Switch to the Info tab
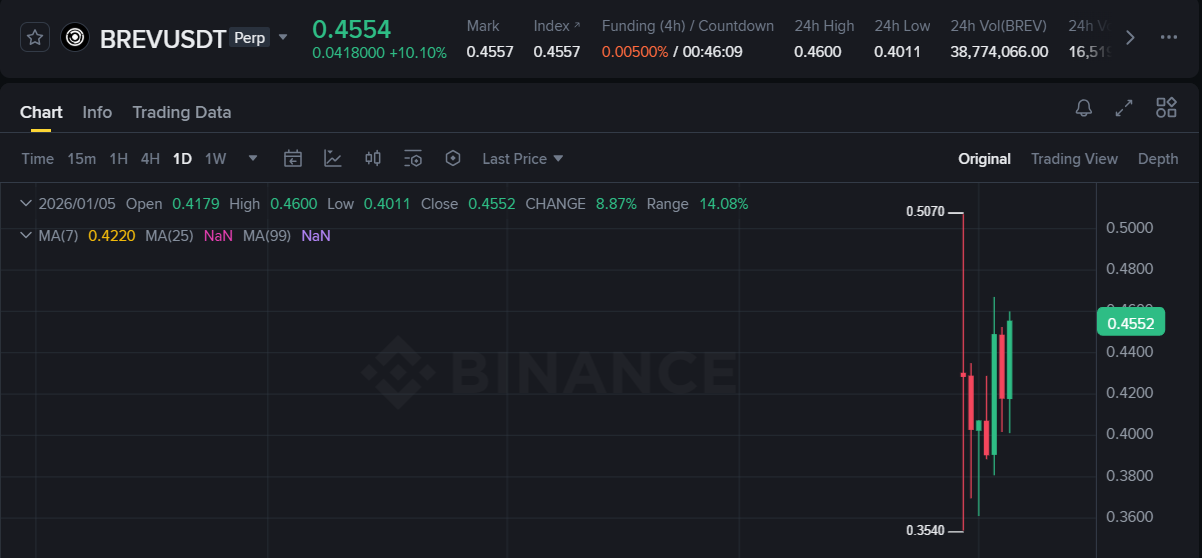1202x558 pixels. (97, 112)
